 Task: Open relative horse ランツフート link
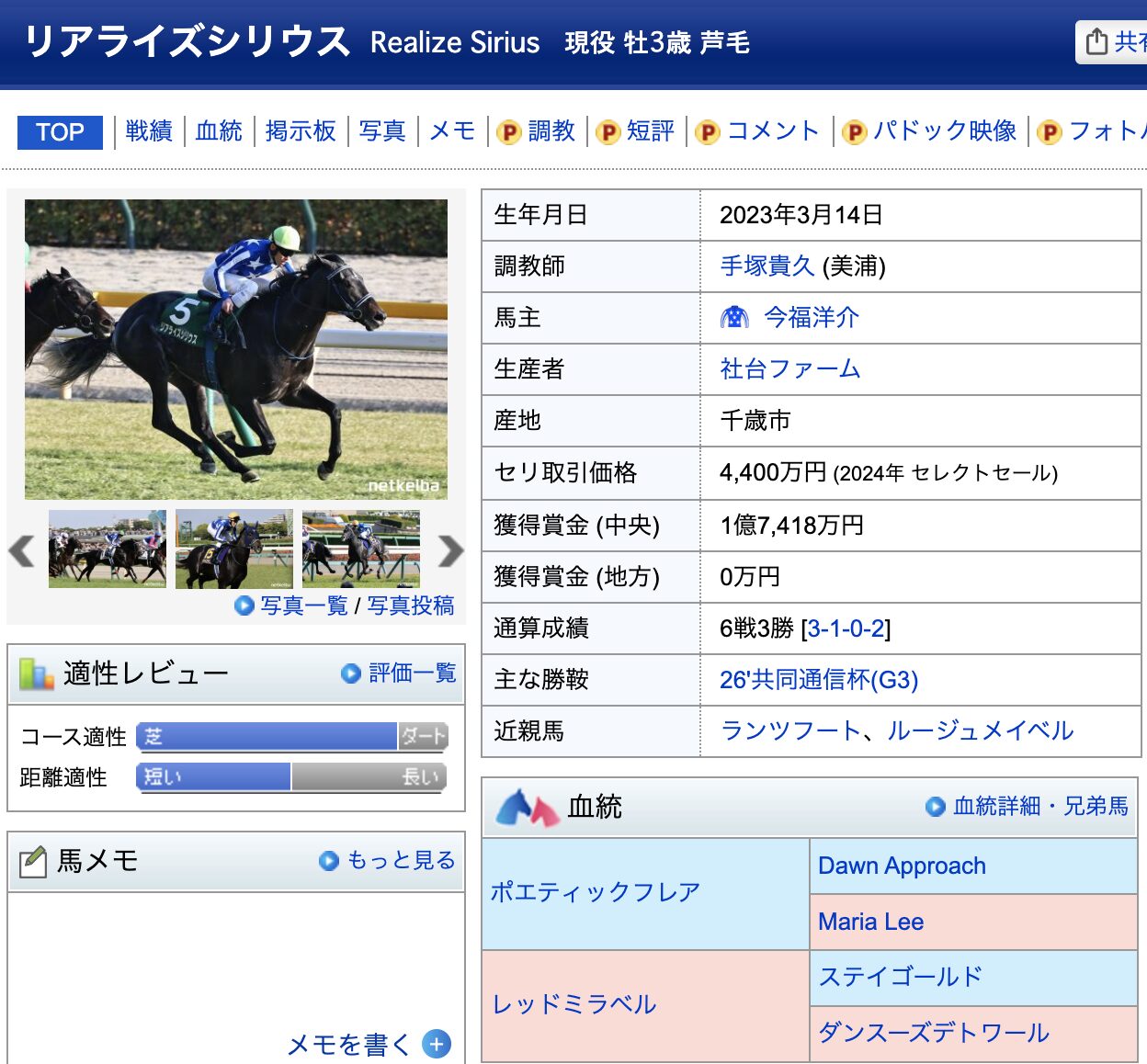coord(790,731)
